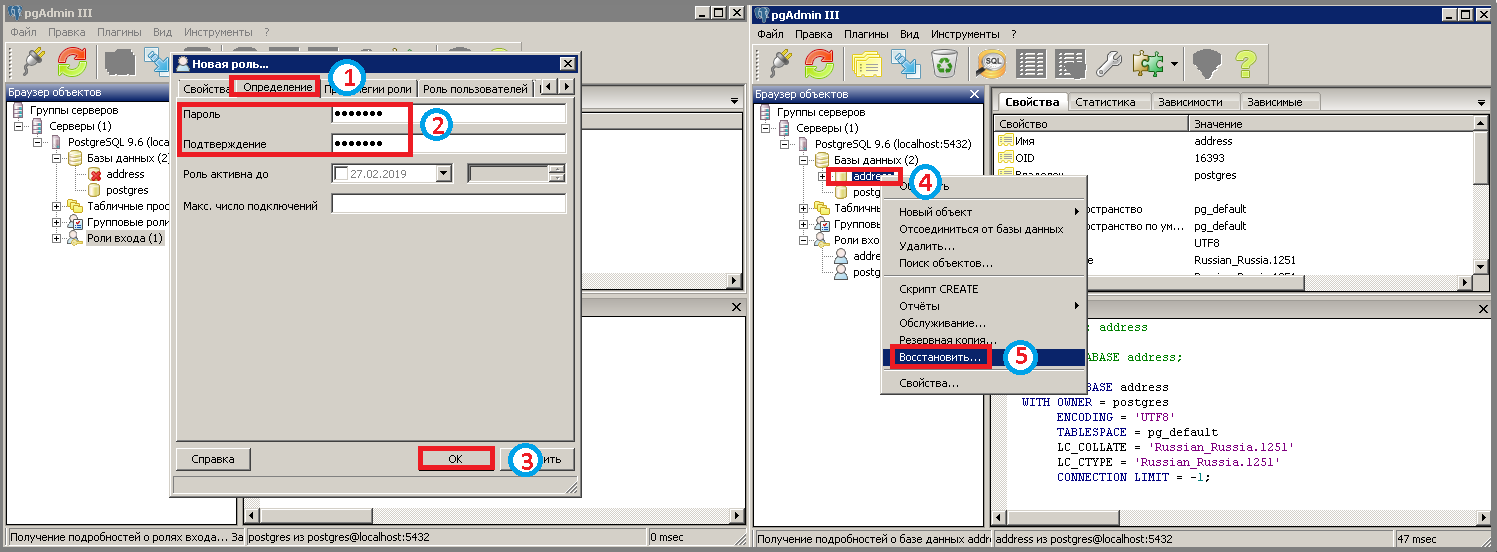Click the OID property row icon

click(x=1005, y=158)
